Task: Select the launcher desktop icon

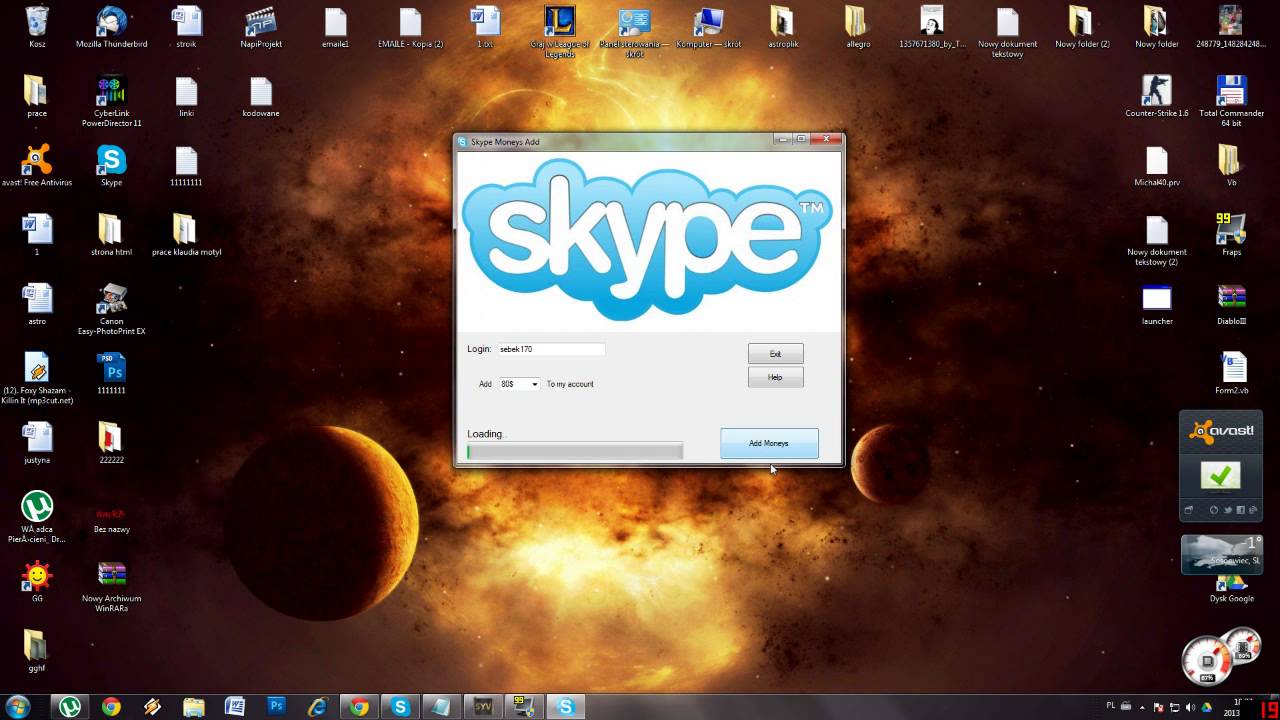Action: pyautogui.click(x=1157, y=304)
